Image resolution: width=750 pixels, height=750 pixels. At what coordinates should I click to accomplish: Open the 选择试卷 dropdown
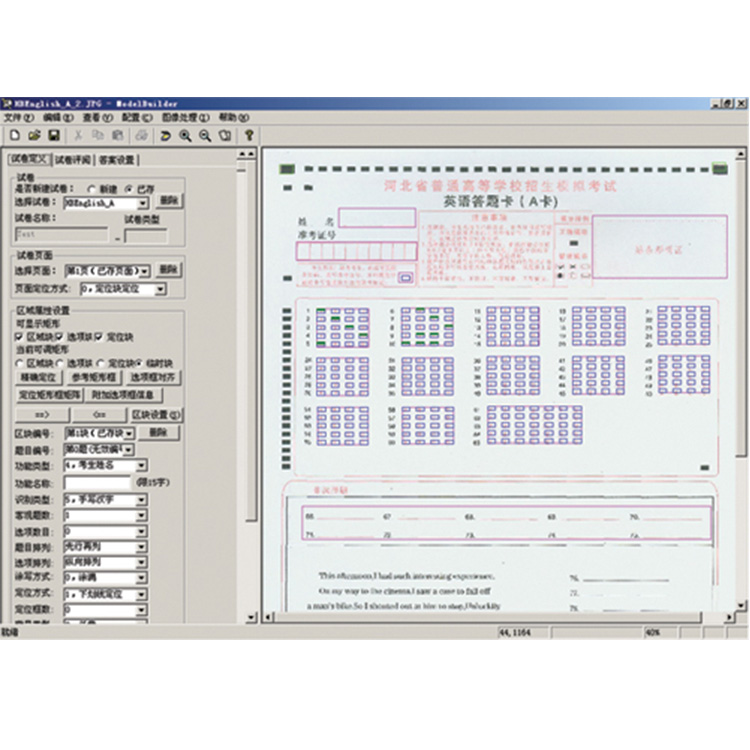coord(143,204)
